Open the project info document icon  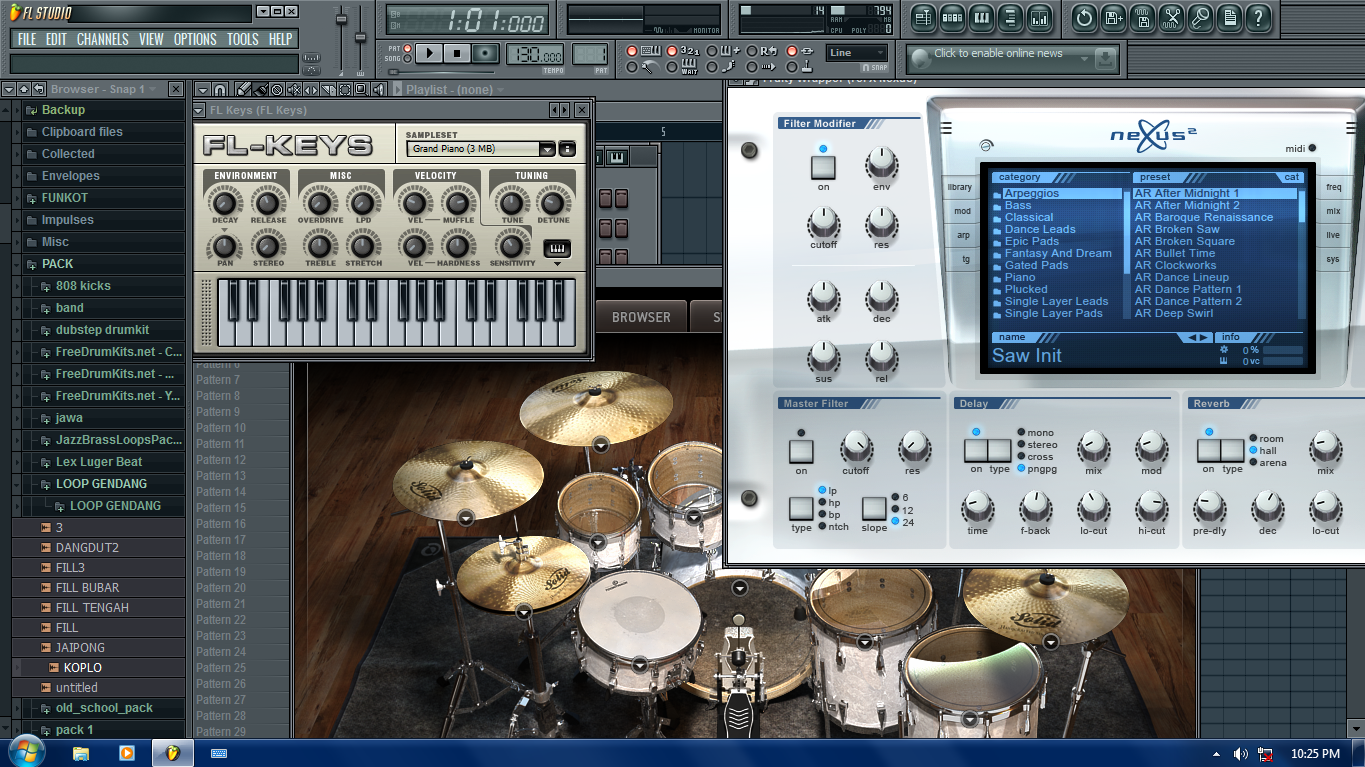1229,17
